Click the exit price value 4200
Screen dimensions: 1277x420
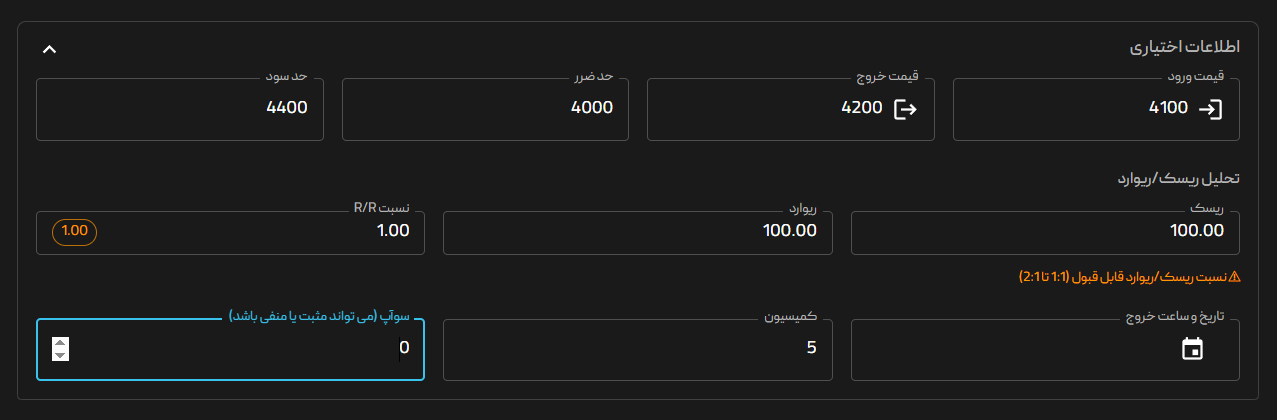(x=862, y=109)
